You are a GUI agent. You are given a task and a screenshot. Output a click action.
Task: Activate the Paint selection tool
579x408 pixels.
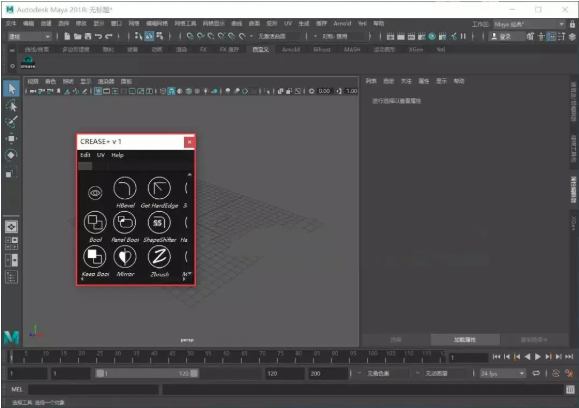pos(11,122)
